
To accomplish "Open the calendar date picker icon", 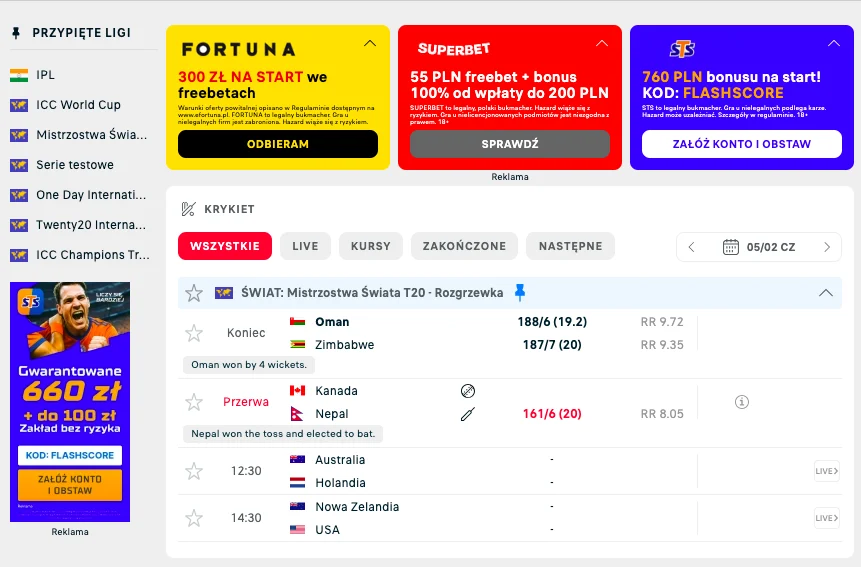I will click(x=731, y=247).
